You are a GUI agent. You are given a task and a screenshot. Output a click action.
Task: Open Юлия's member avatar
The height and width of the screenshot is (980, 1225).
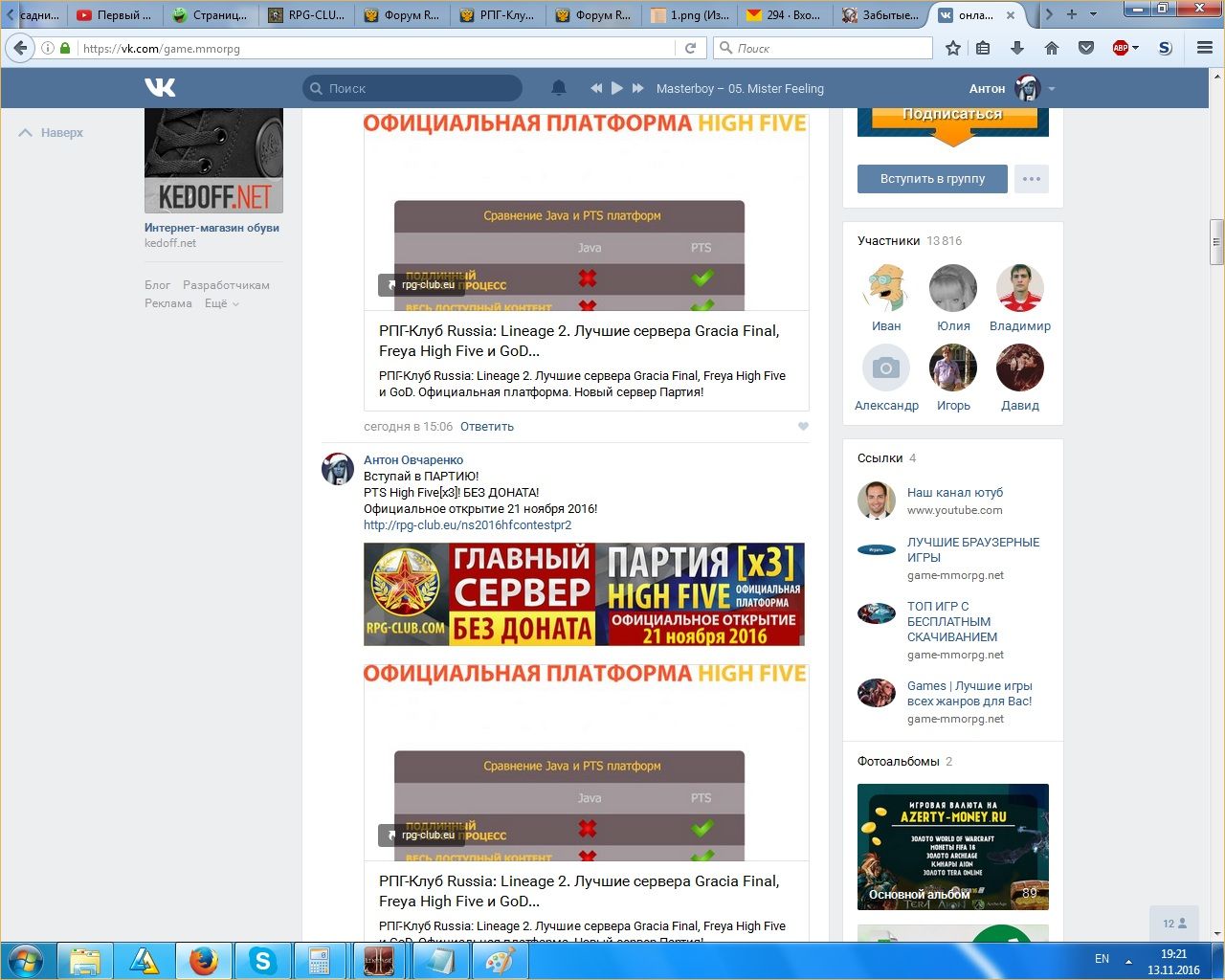(953, 288)
